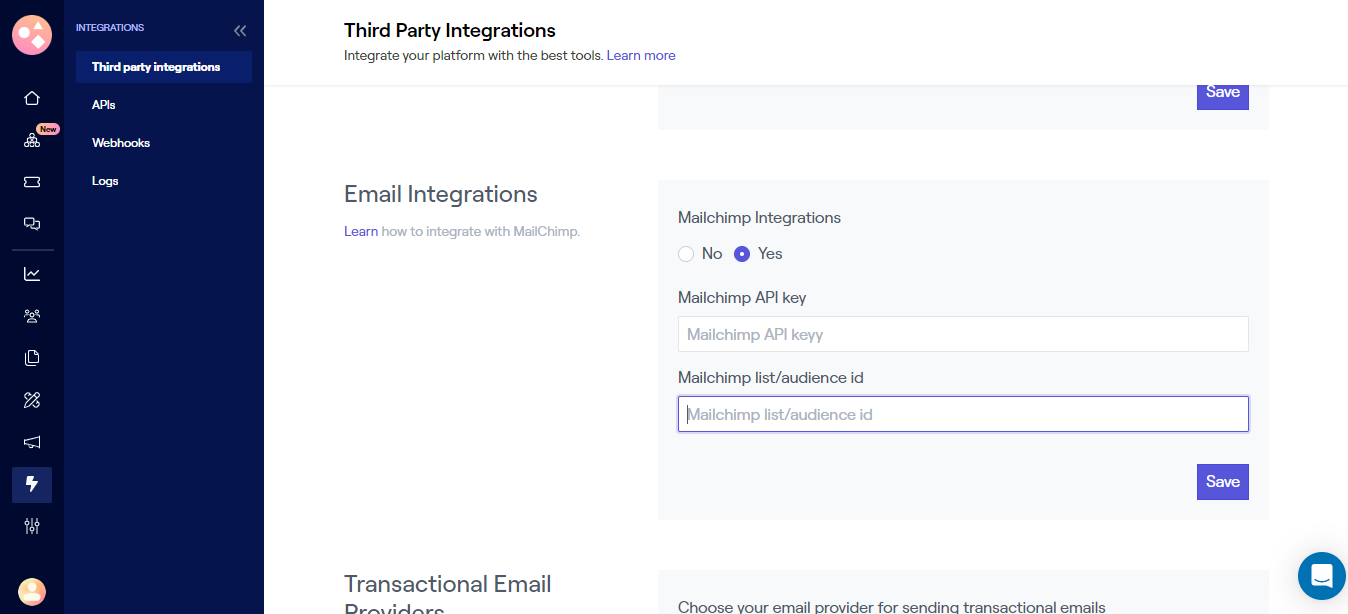Select No for Mailchimp Integrations
This screenshot has width=1348, height=614.
click(x=686, y=254)
